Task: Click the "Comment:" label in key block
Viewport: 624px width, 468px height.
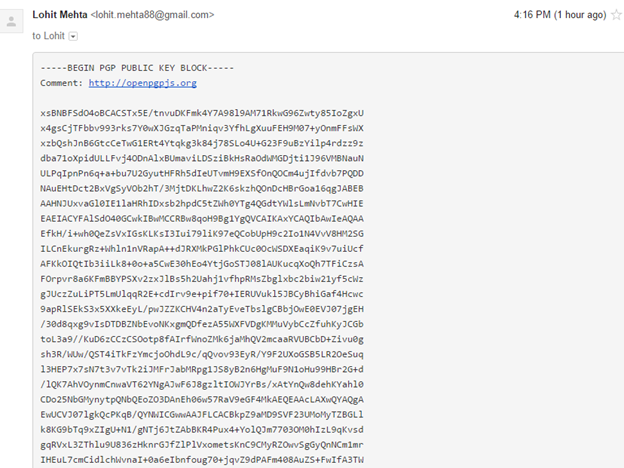Action: 62,83
